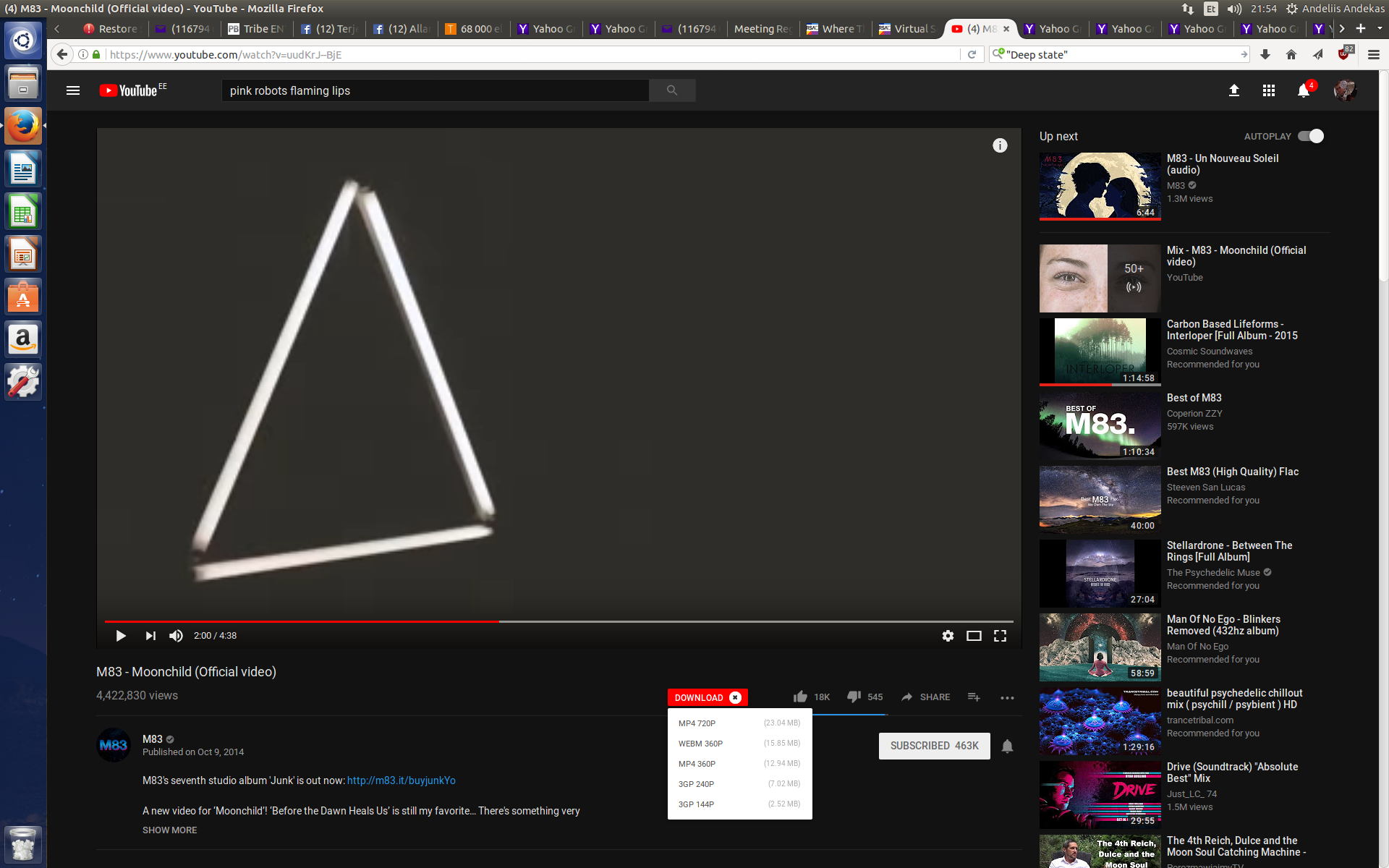Open the M83 channel avatar
1389x868 pixels.
point(114,745)
